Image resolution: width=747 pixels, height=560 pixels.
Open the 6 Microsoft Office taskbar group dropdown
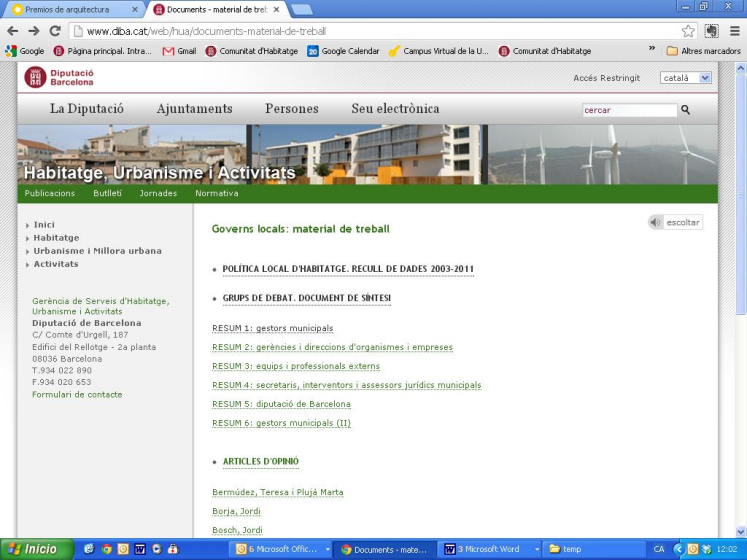click(x=328, y=549)
